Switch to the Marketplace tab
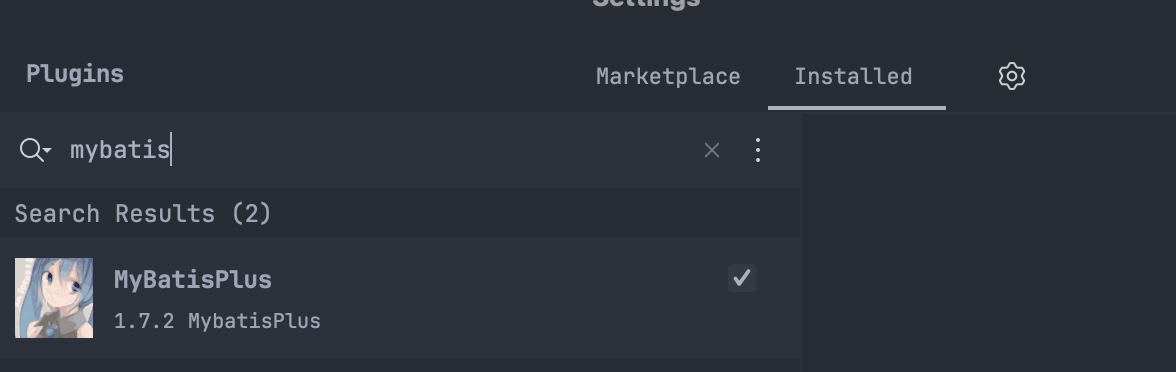 [x=668, y=76]
